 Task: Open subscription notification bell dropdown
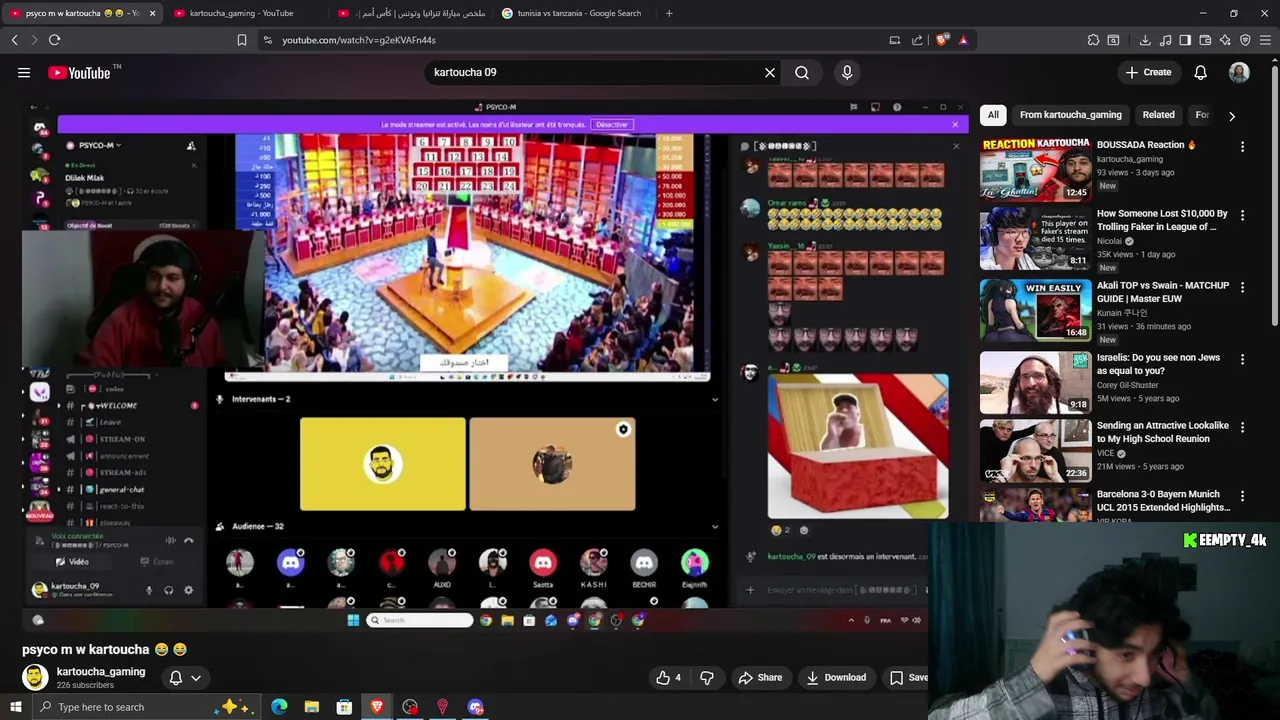point(185,678)
